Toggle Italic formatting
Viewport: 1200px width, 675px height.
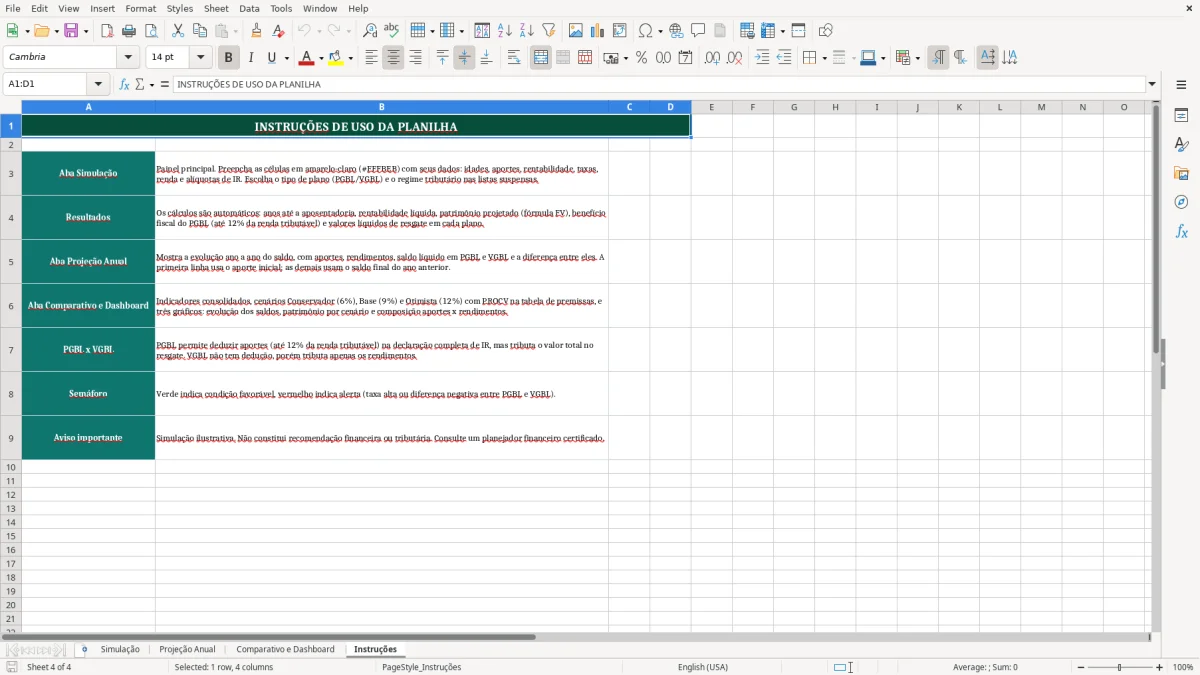[x=251, y=58]
